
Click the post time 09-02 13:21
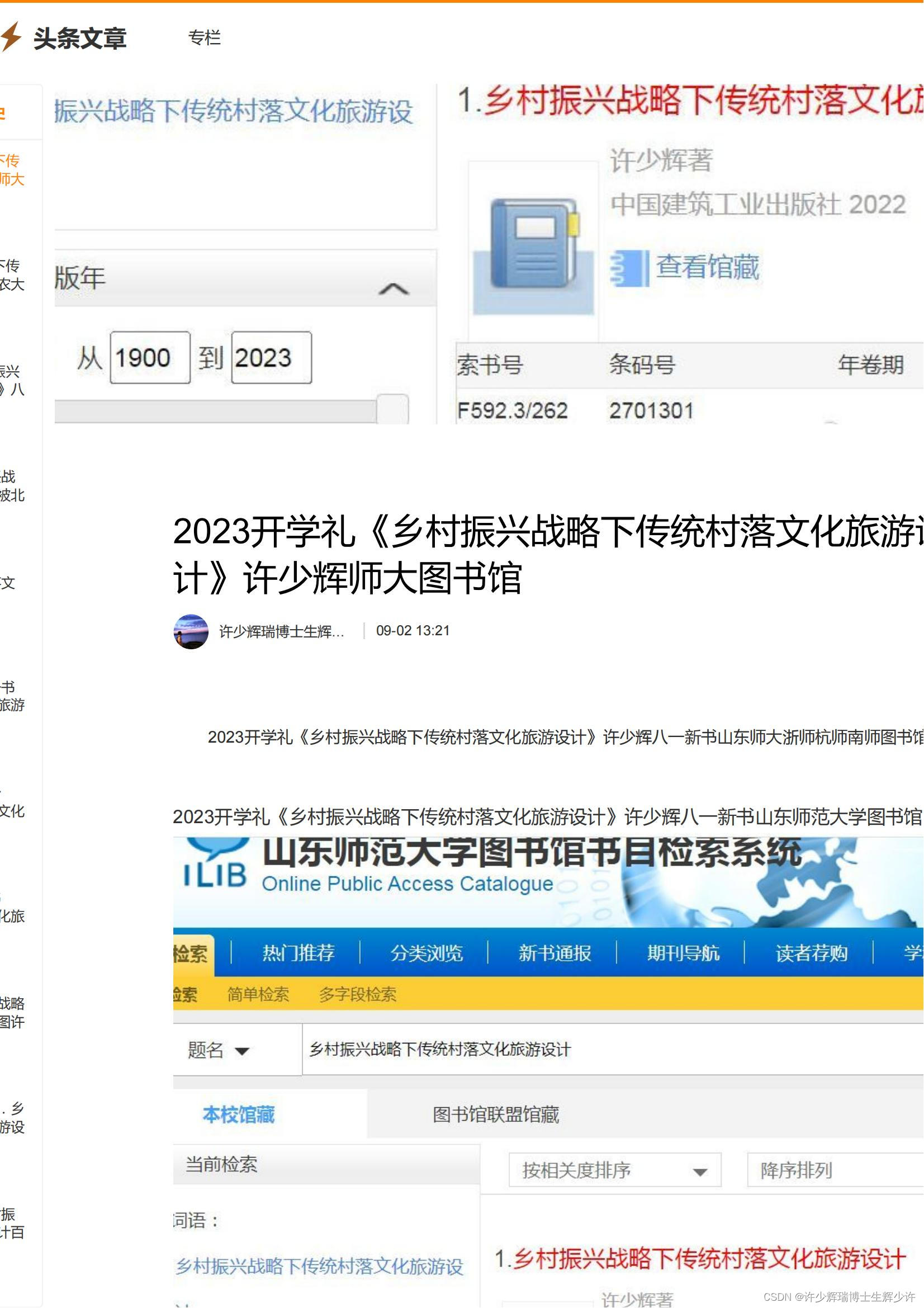(x=413, y=631)
